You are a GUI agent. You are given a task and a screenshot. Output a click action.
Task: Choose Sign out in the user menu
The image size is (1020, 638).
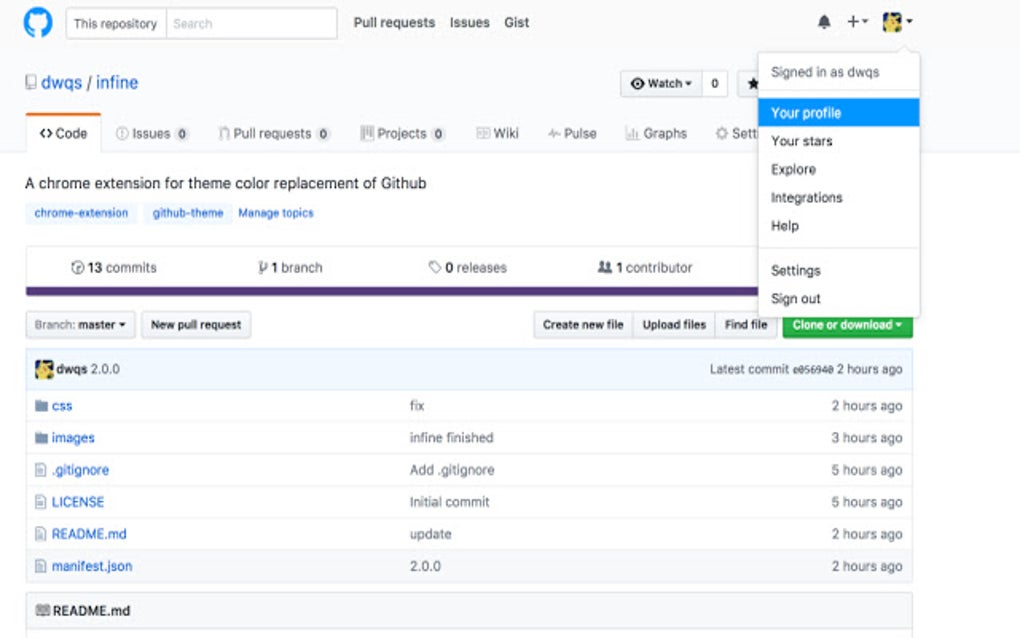coord(796,299)
